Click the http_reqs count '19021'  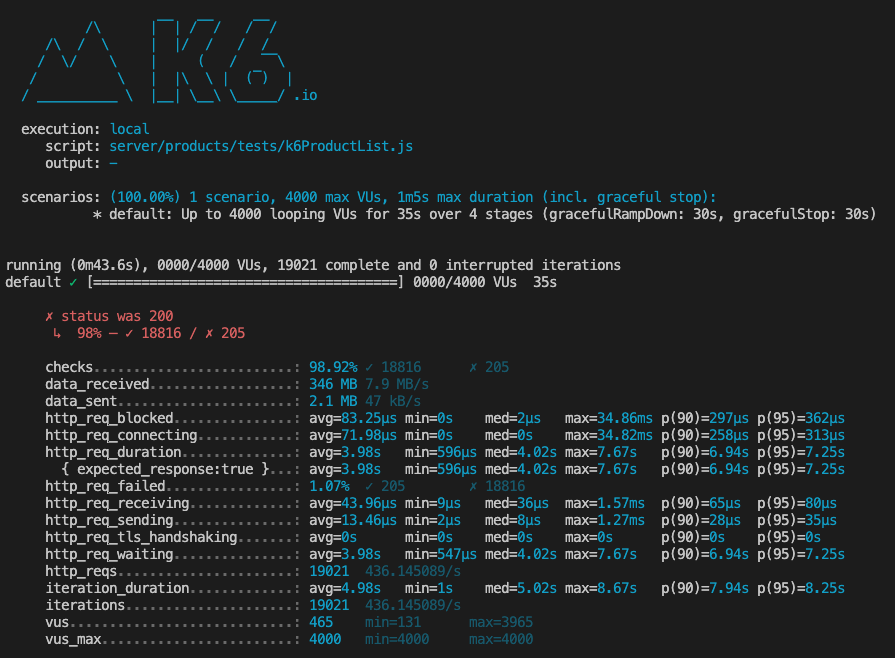pos(329,571)
